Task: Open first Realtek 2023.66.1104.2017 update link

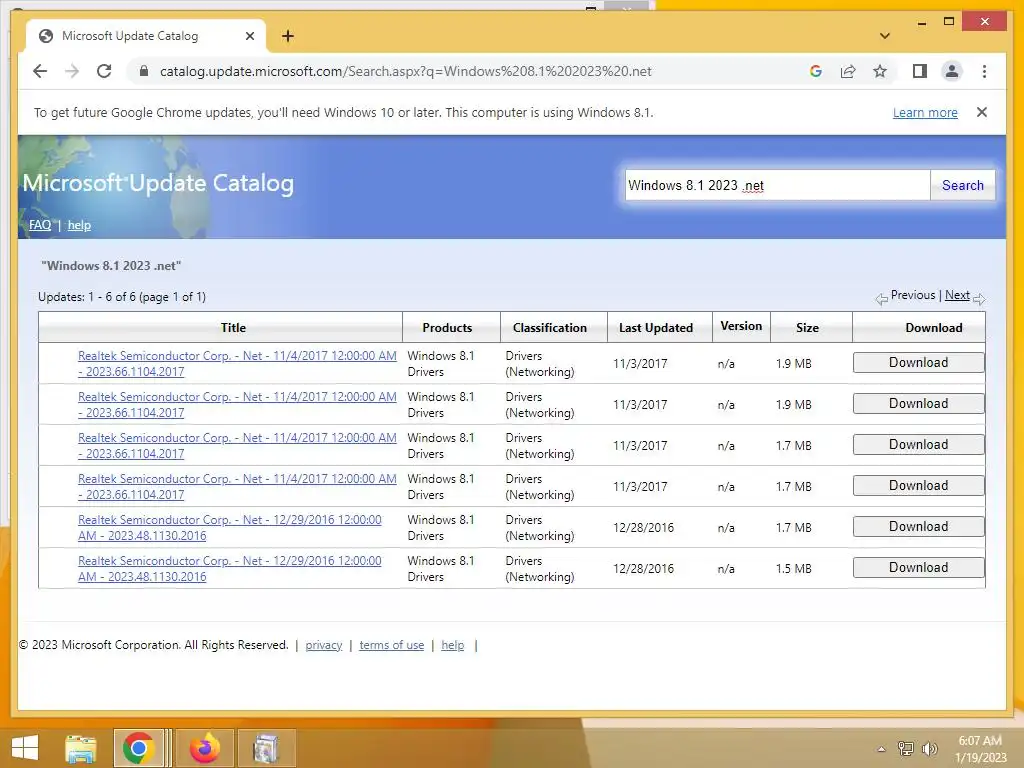Action: (237, 364)
